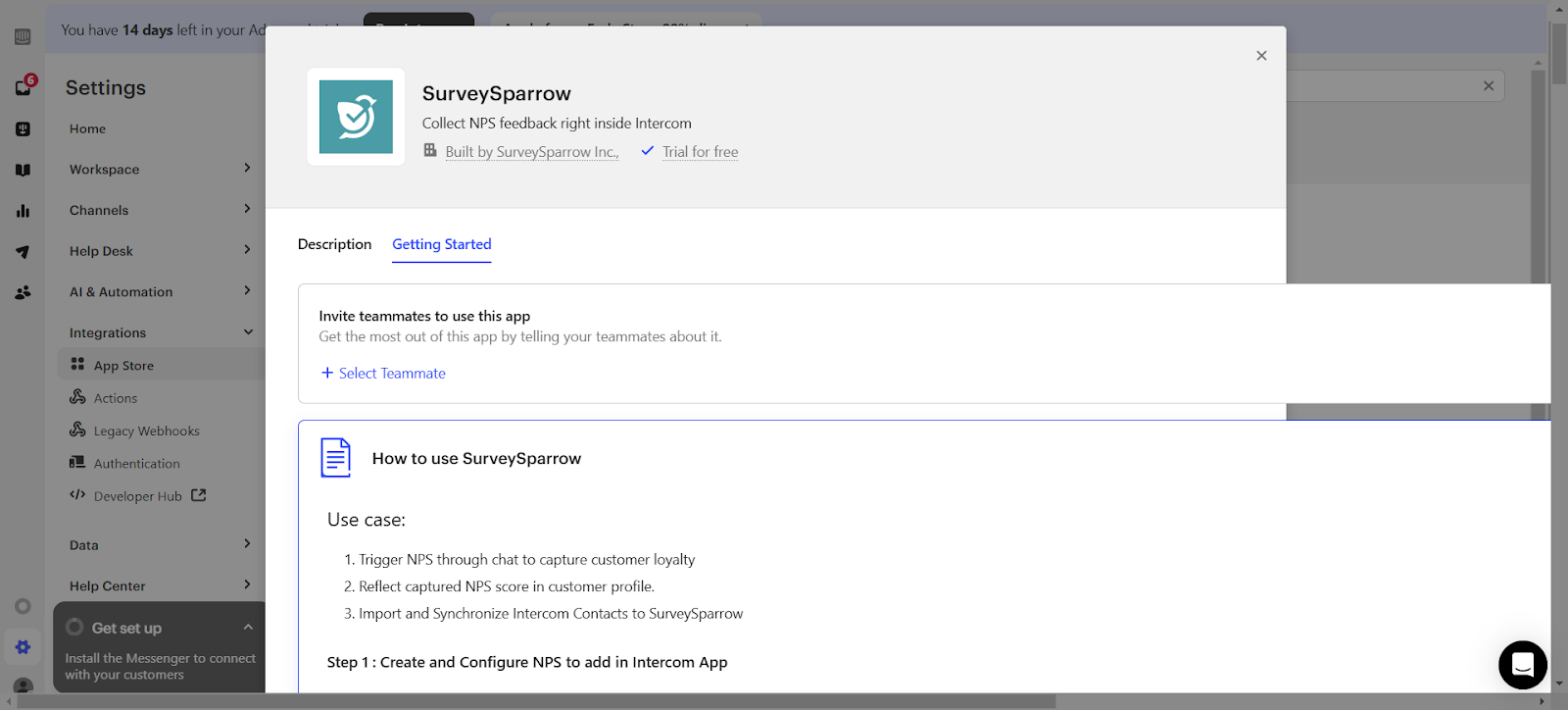The image size is (1568, 710).
Task: Click the Reports bar chart icon
Action: pos(24,211)
